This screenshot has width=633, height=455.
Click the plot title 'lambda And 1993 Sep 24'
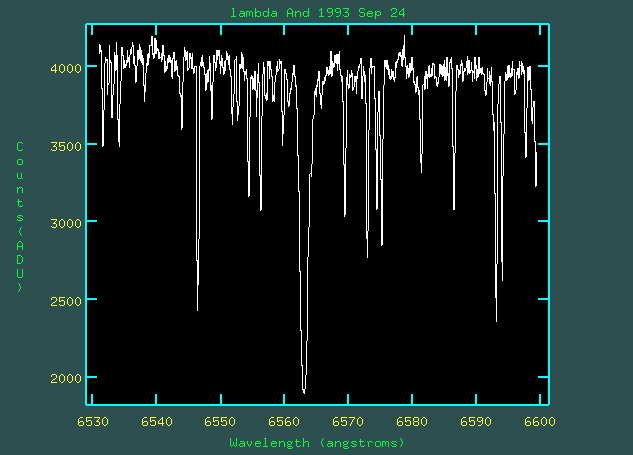pos(317,13)
